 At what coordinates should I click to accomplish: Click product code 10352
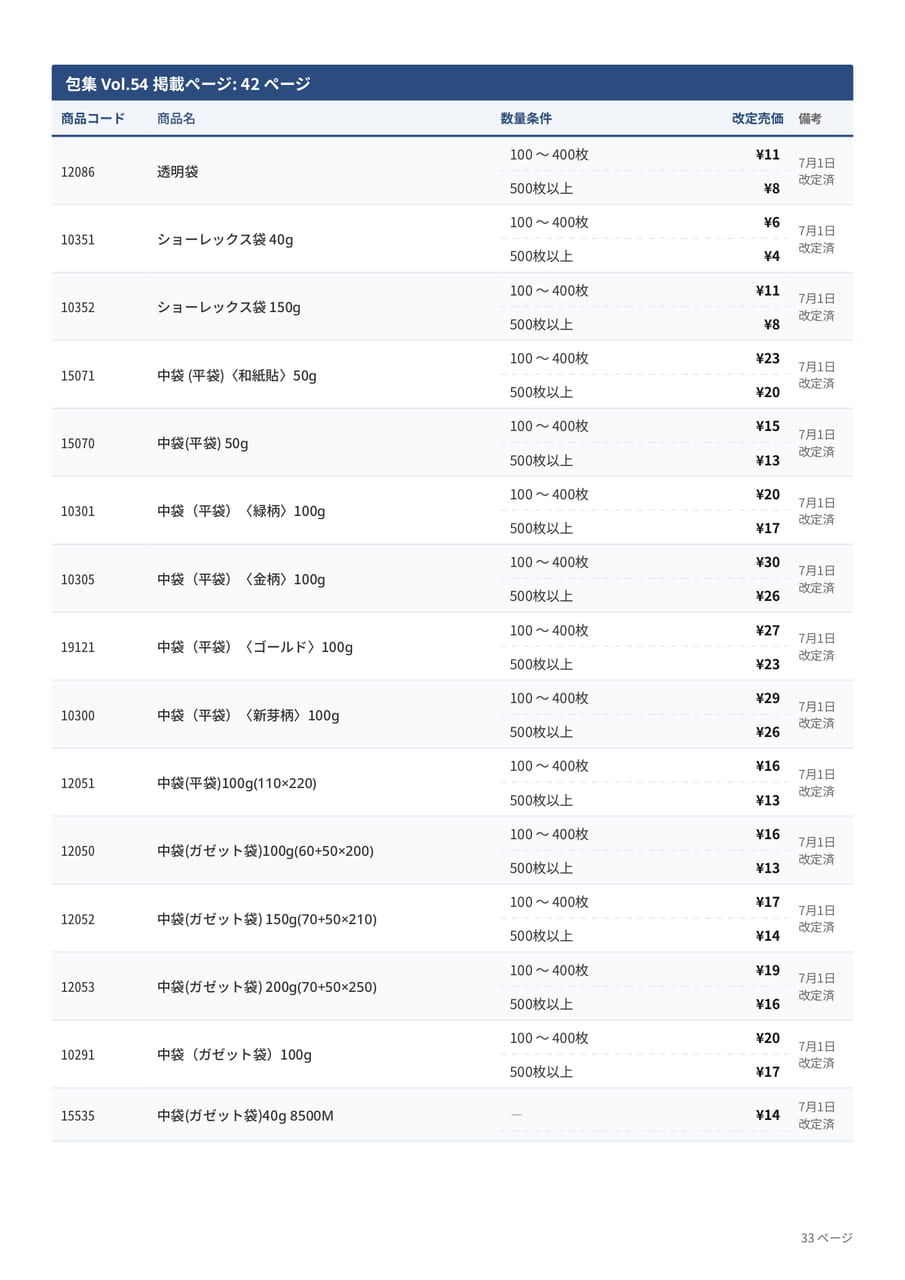tap(78, 308)
